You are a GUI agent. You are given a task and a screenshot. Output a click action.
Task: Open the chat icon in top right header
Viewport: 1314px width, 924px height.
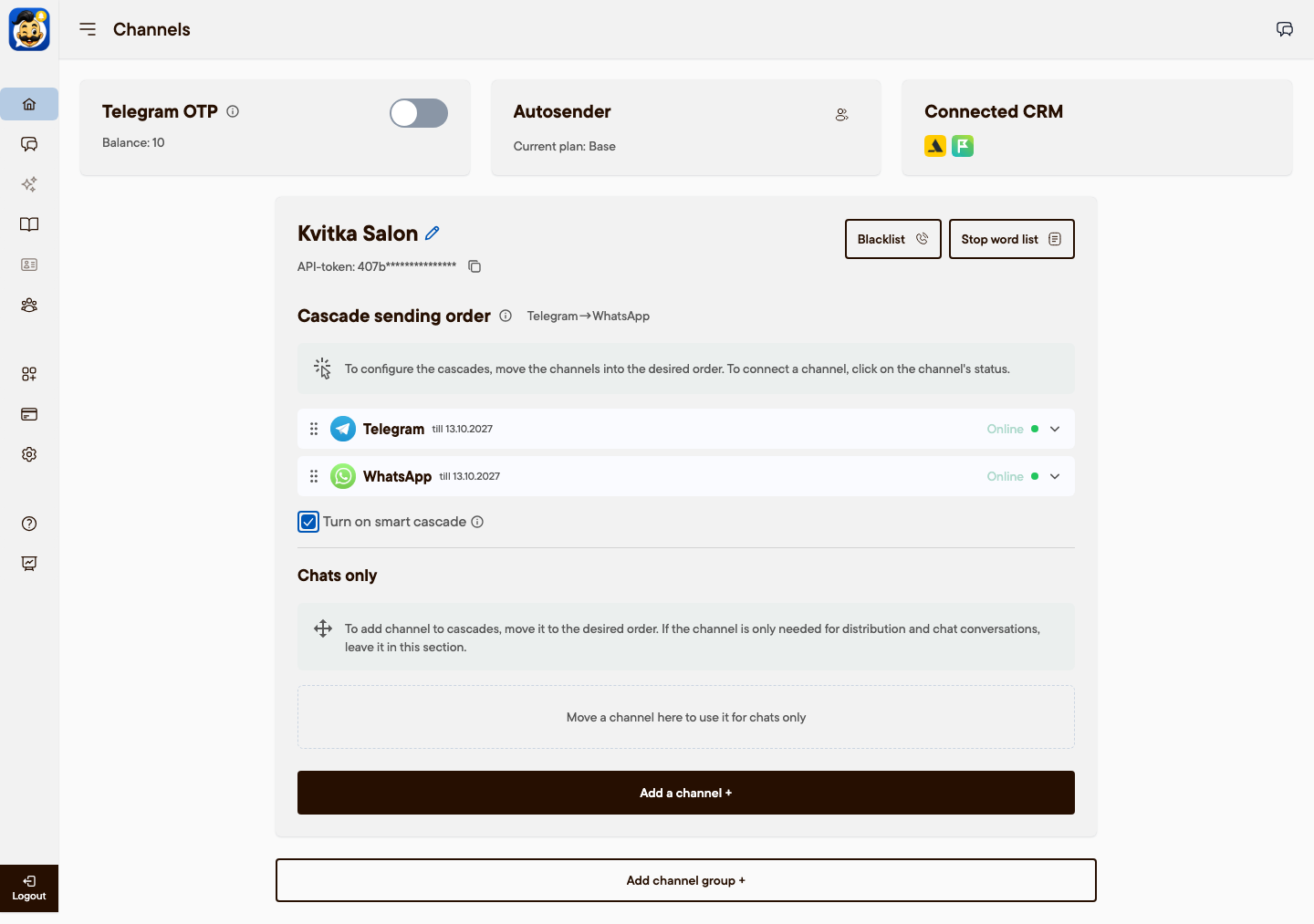1285,29
